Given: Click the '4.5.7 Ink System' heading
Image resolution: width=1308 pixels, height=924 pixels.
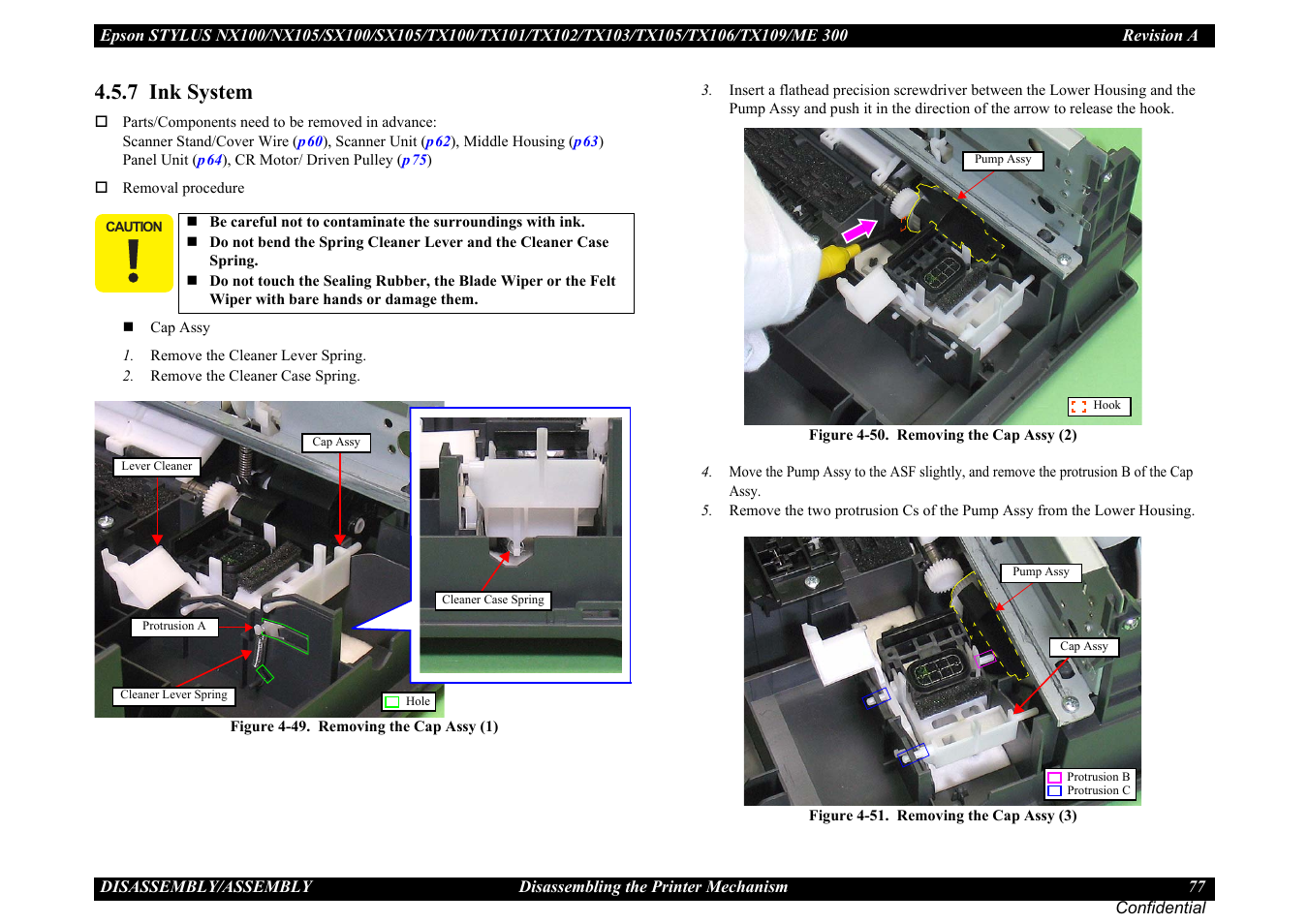Looking at the screenshot, I should pos(173,92).
